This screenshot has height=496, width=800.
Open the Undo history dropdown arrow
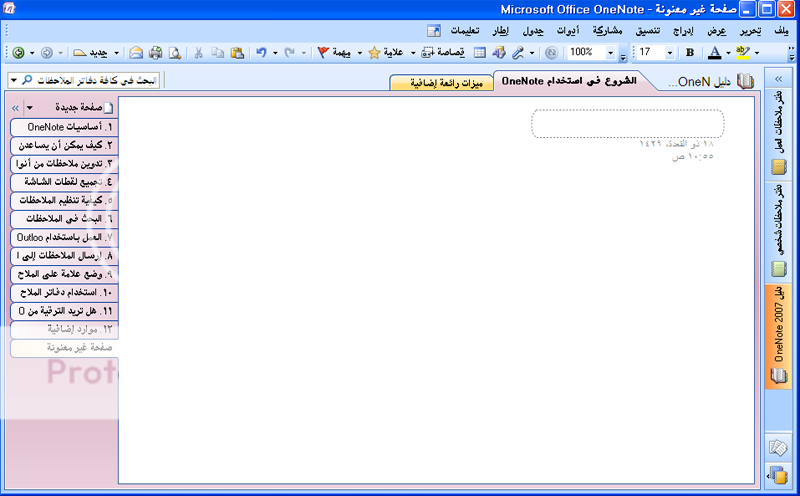click(275, 53)
